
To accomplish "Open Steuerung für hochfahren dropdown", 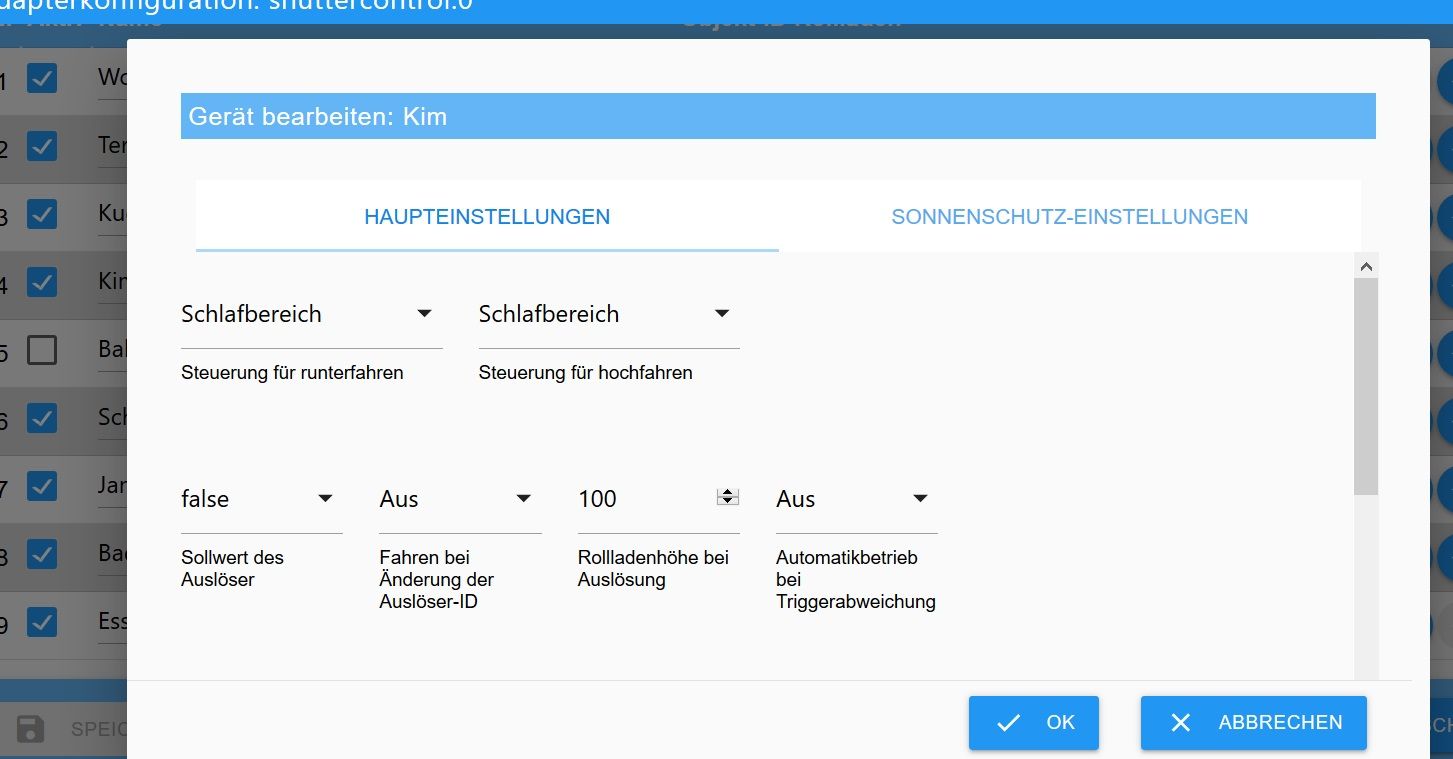I will click(x=609, y=314).
